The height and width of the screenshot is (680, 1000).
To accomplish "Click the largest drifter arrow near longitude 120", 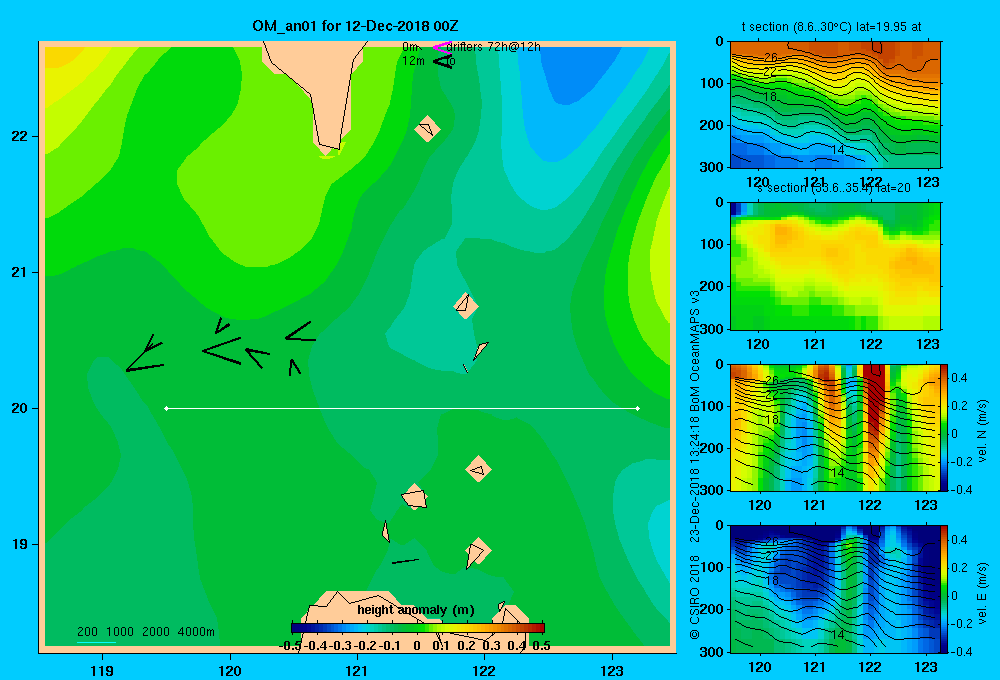I will [222, 350].
